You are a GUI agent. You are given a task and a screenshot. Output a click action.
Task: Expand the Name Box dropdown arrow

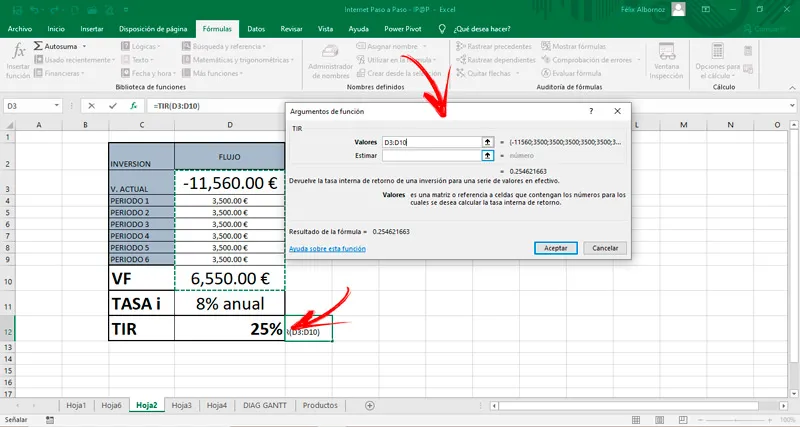tap(57, 106)
